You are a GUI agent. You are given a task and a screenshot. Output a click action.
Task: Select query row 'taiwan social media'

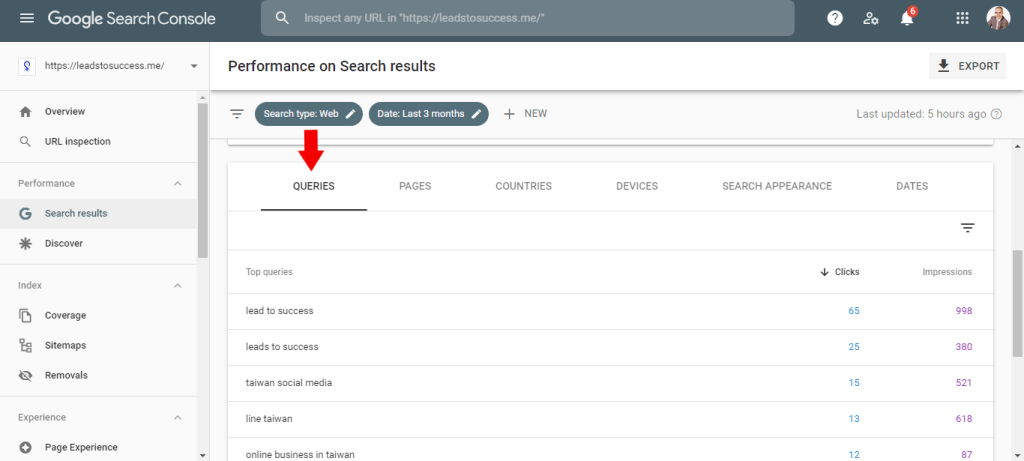pos(610,383)
